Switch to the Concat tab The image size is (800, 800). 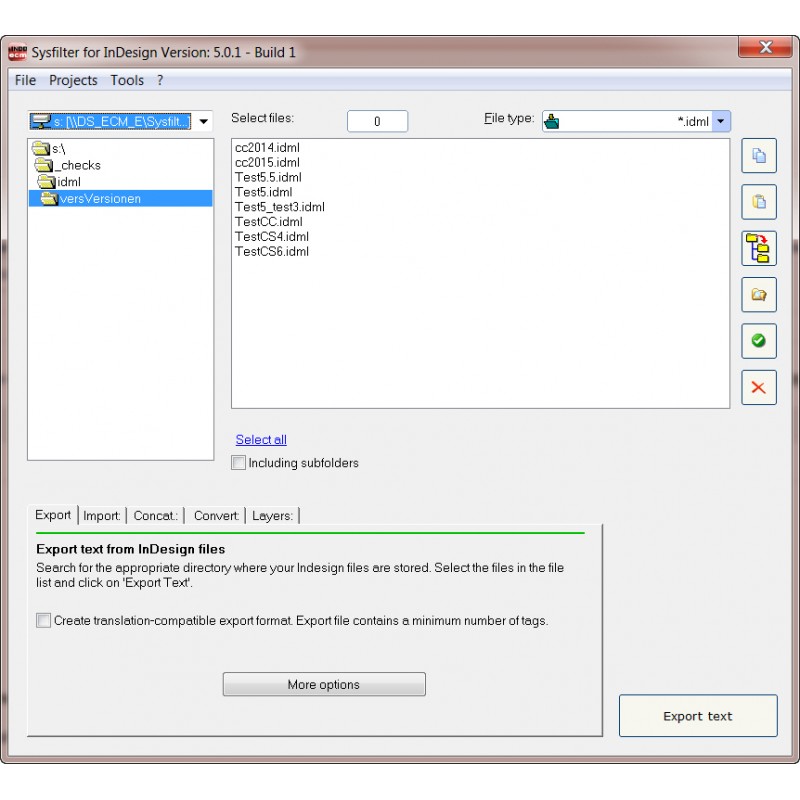coord(156,516)
